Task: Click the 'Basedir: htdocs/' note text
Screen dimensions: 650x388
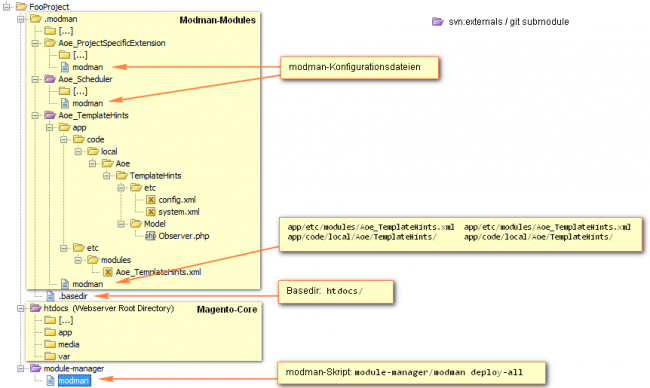Action: click(x=324, y=291)
